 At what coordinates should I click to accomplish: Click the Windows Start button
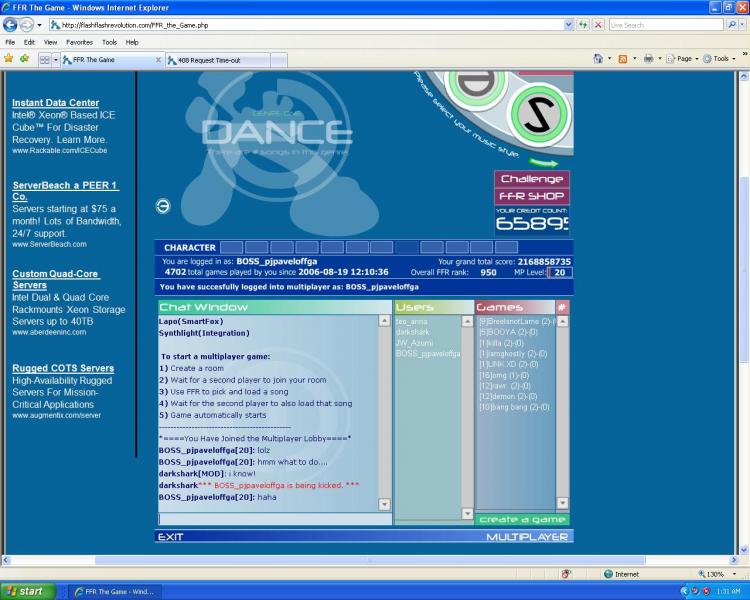pos(28,591)
